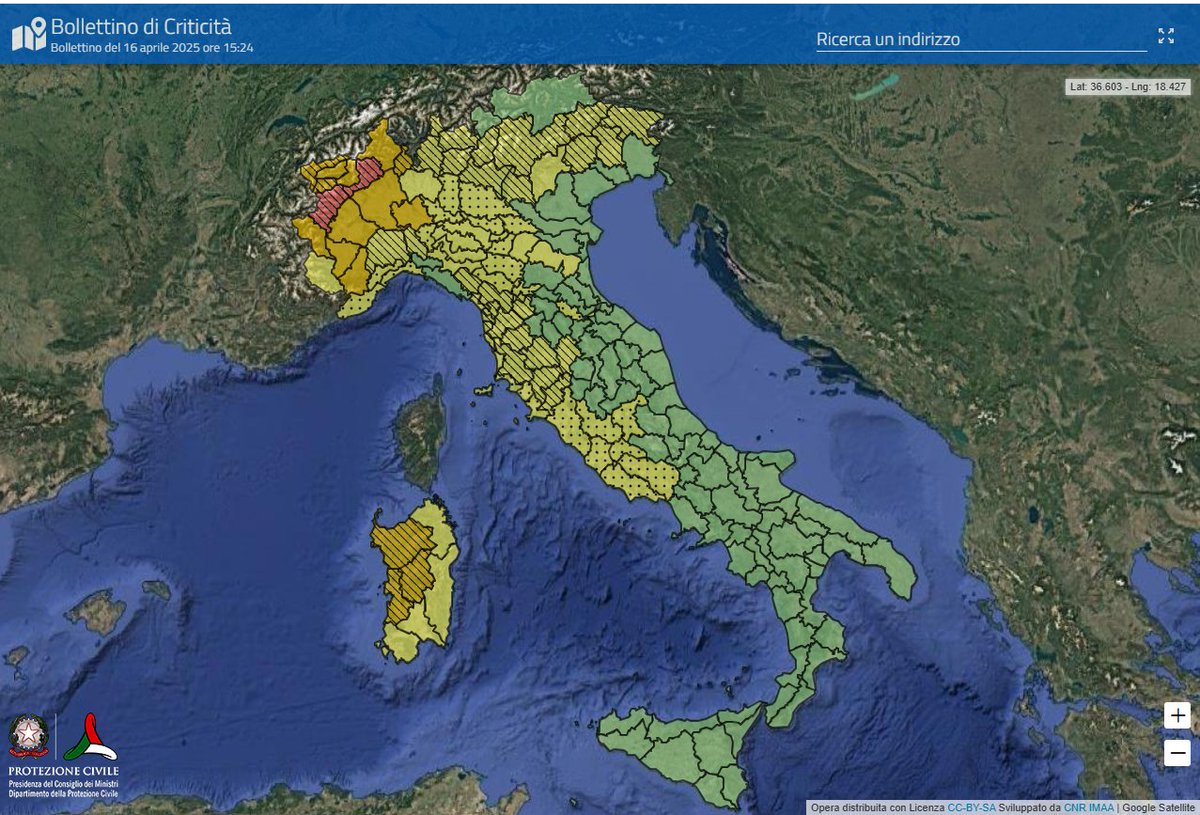Click the Lat Lng coordinates readout
1200x815 pixels.
[x=1128, y=87]
